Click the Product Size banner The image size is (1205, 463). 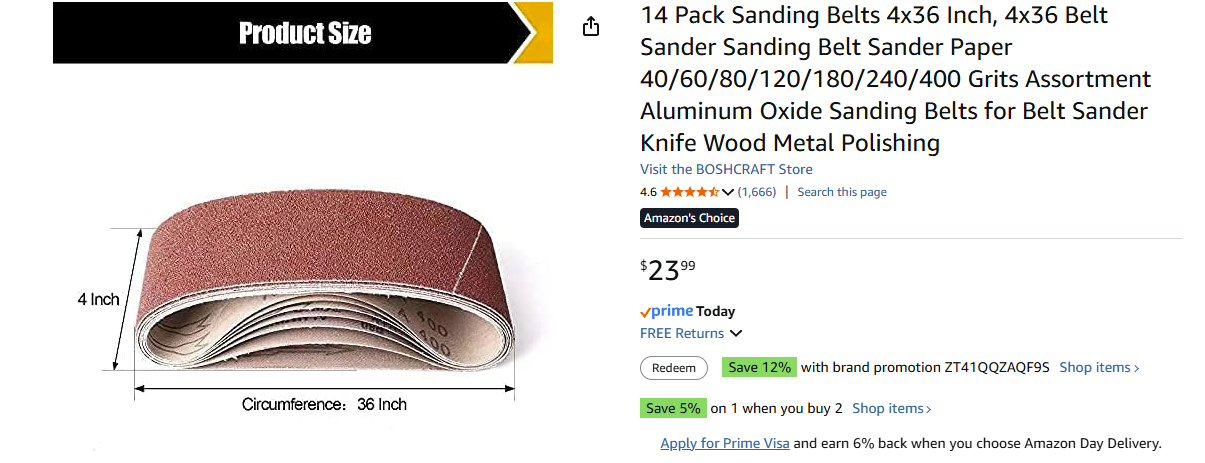(302, 33)
